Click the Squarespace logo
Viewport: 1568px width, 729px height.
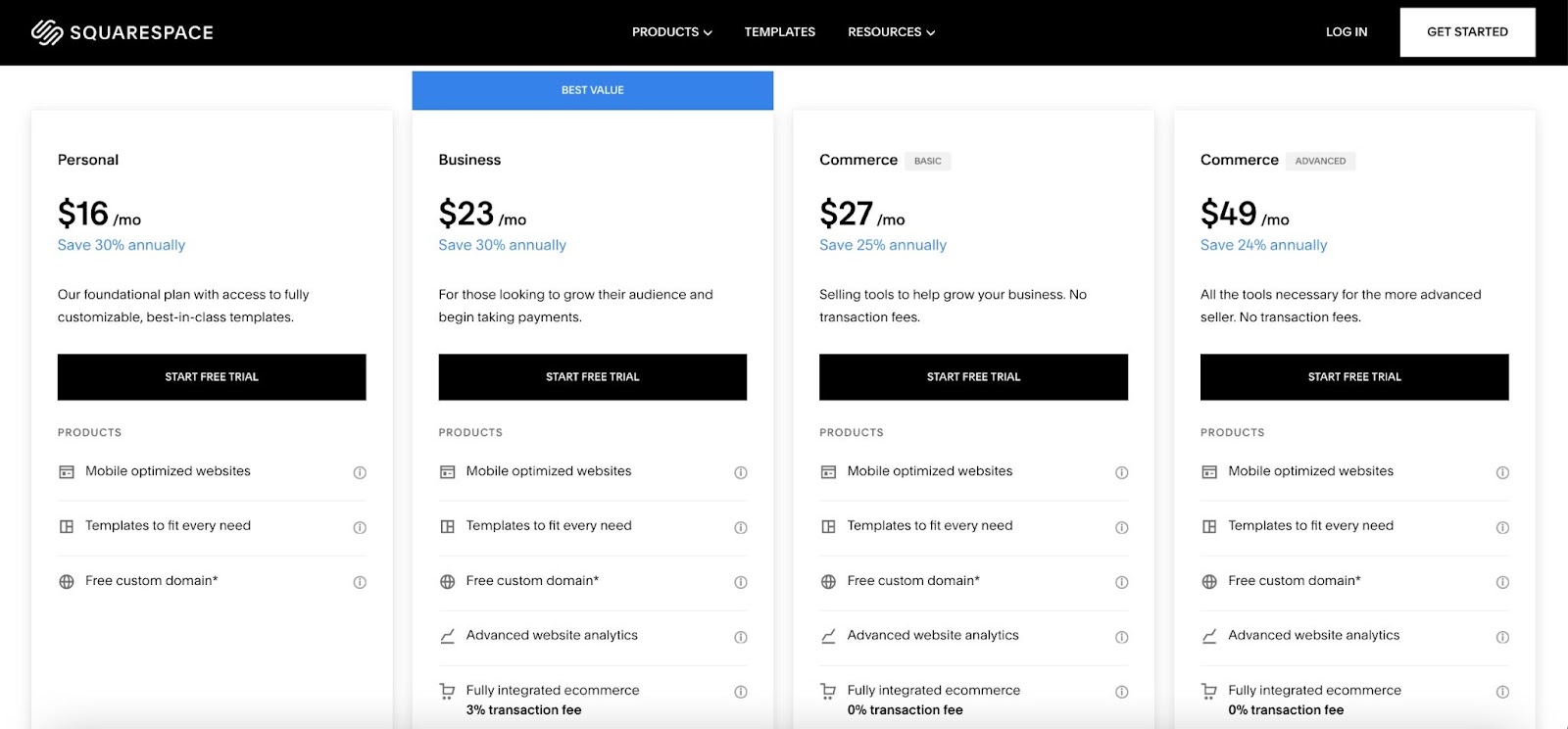click(x=122, y=31)
